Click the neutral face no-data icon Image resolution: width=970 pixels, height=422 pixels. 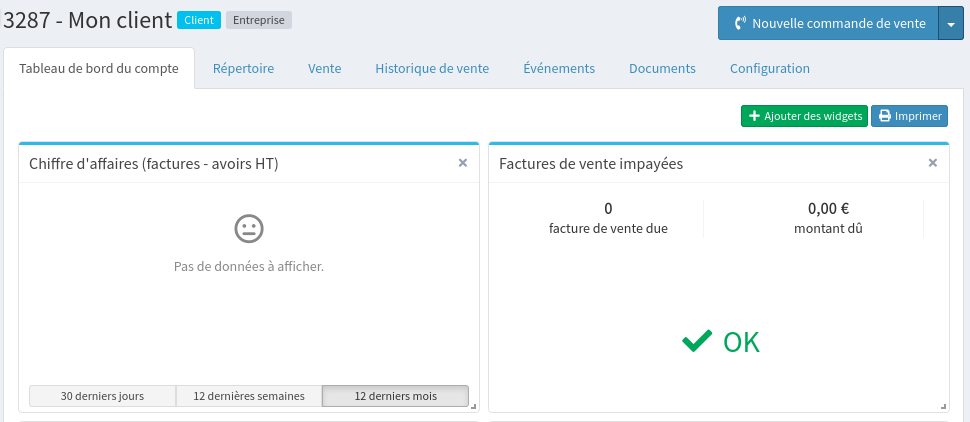point(248,229)
